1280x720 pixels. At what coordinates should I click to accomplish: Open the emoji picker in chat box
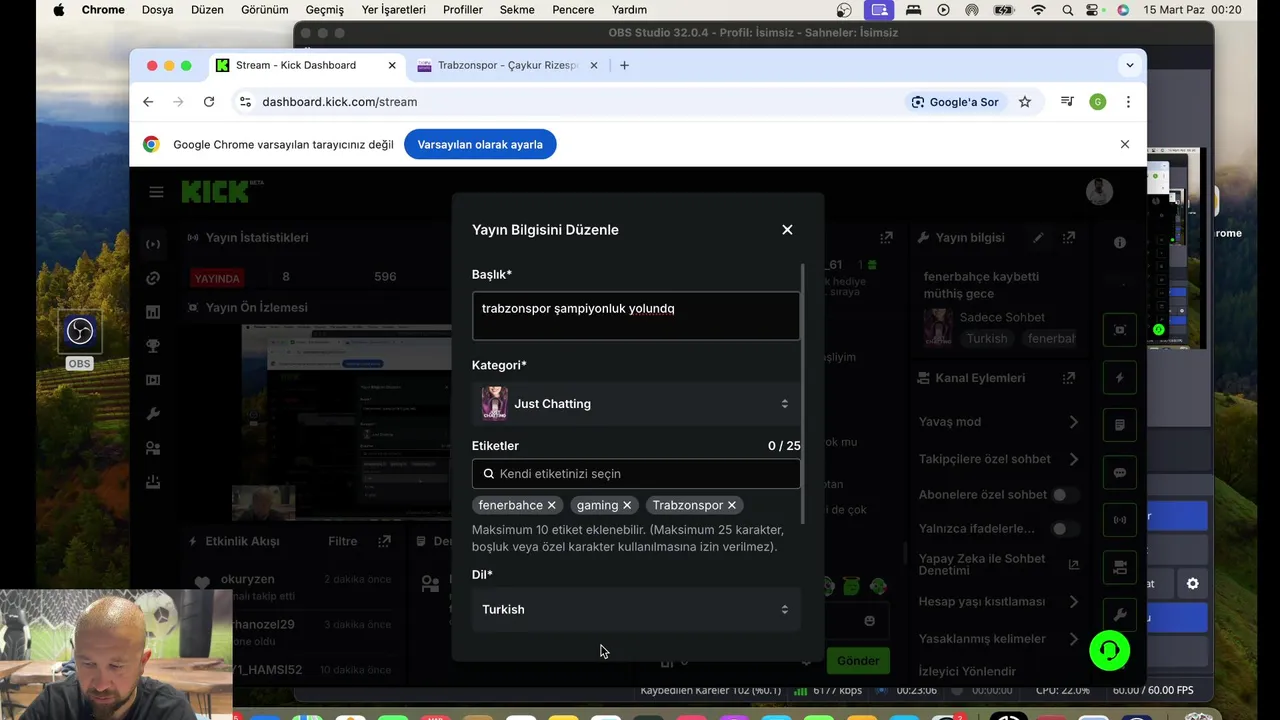[869, 621]
